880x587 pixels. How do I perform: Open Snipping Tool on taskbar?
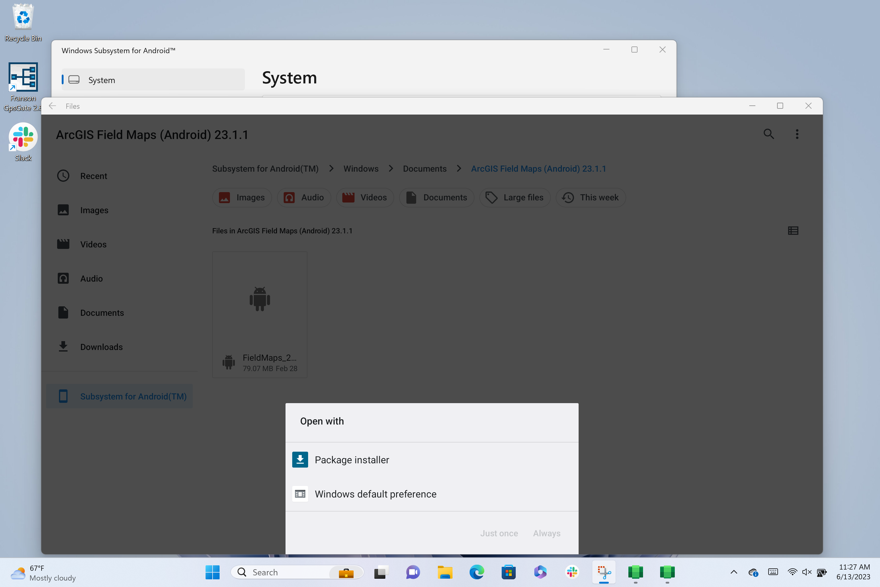click(x=604, y=572)
